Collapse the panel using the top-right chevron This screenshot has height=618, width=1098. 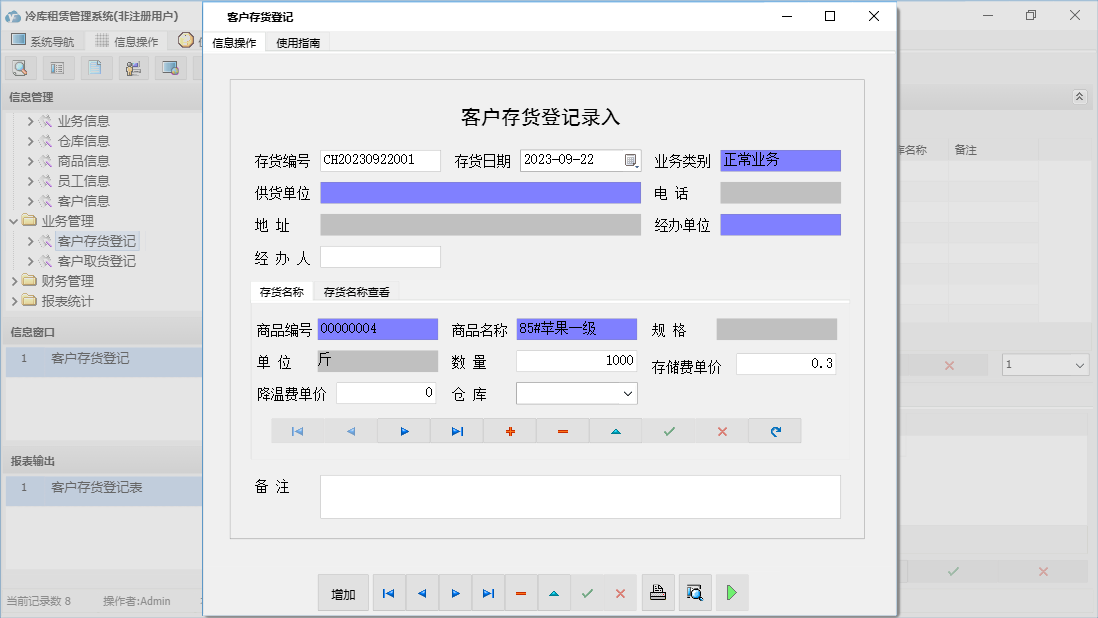tap(1078, 97)
